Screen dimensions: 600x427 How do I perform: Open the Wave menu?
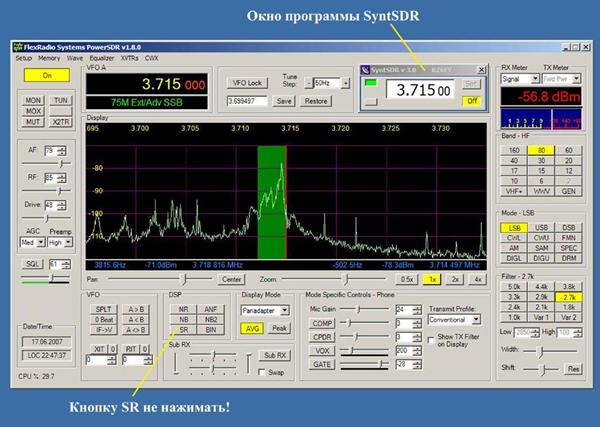(x=75, y=58)
